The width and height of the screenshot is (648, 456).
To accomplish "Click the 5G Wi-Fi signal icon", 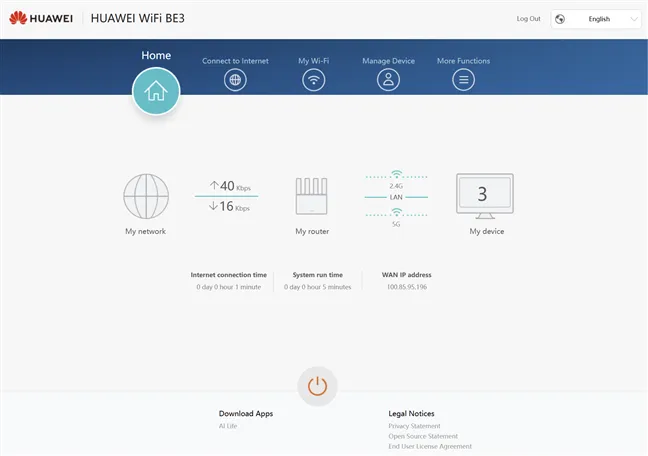I will 396,212.
